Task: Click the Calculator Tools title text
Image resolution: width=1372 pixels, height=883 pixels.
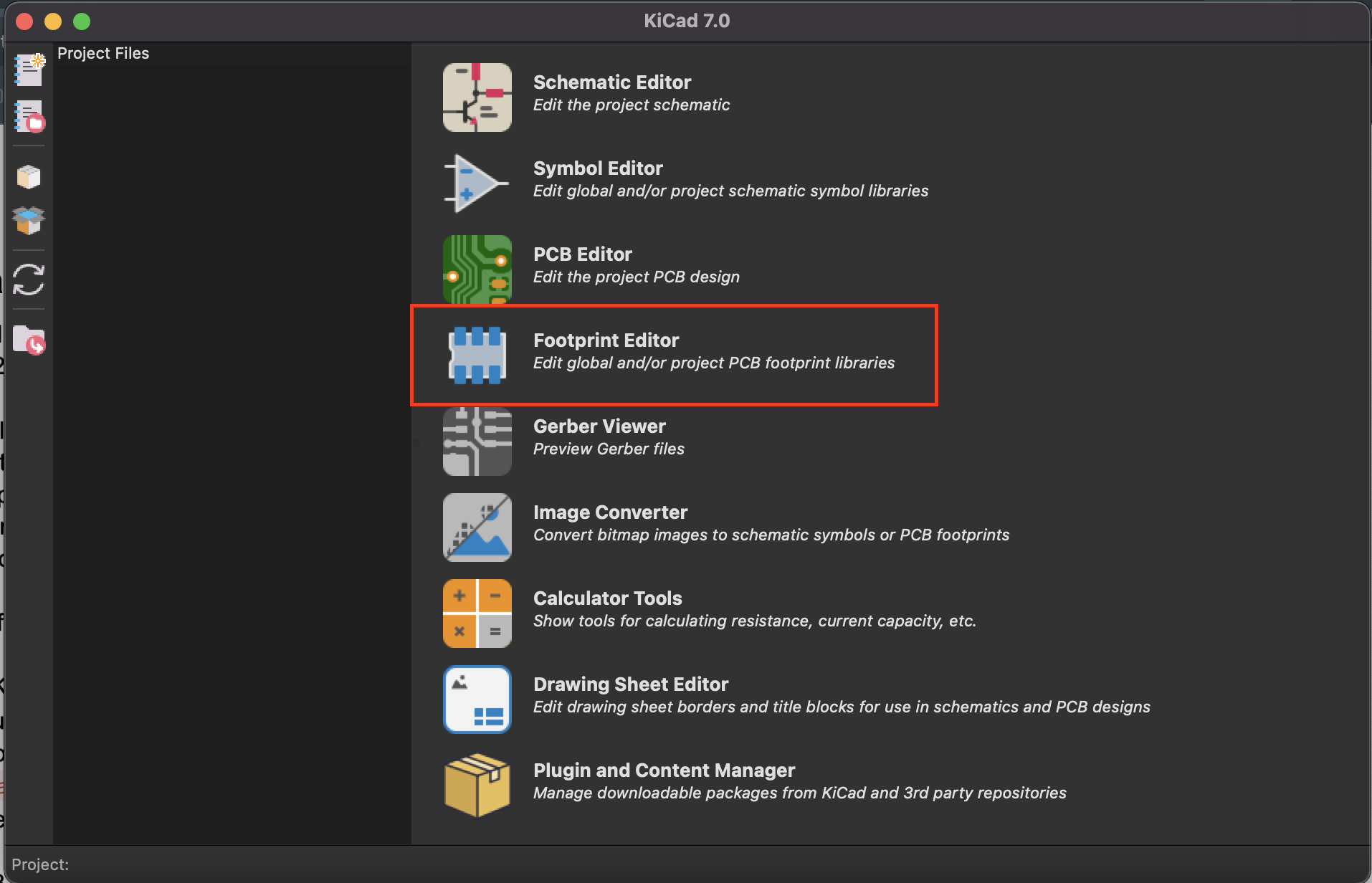Action: coord(608,598)
